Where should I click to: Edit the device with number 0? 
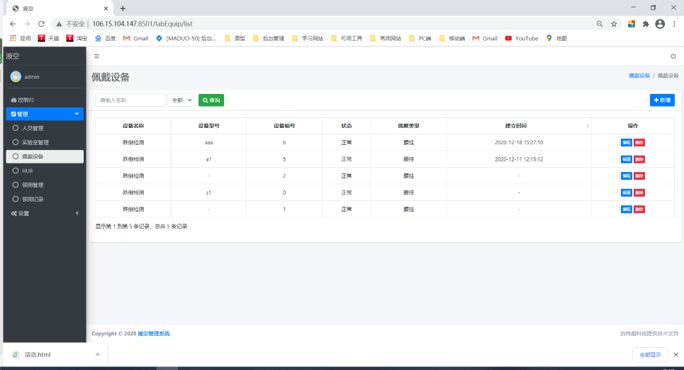pos(626,192)
